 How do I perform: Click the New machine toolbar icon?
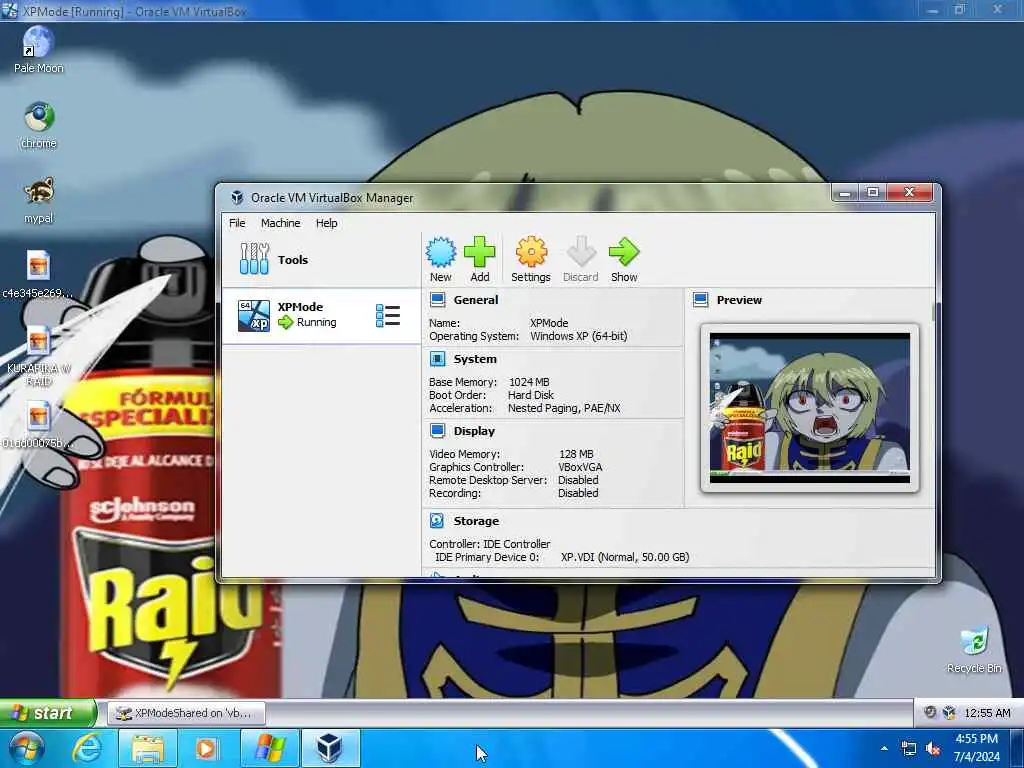pos(441,259)
